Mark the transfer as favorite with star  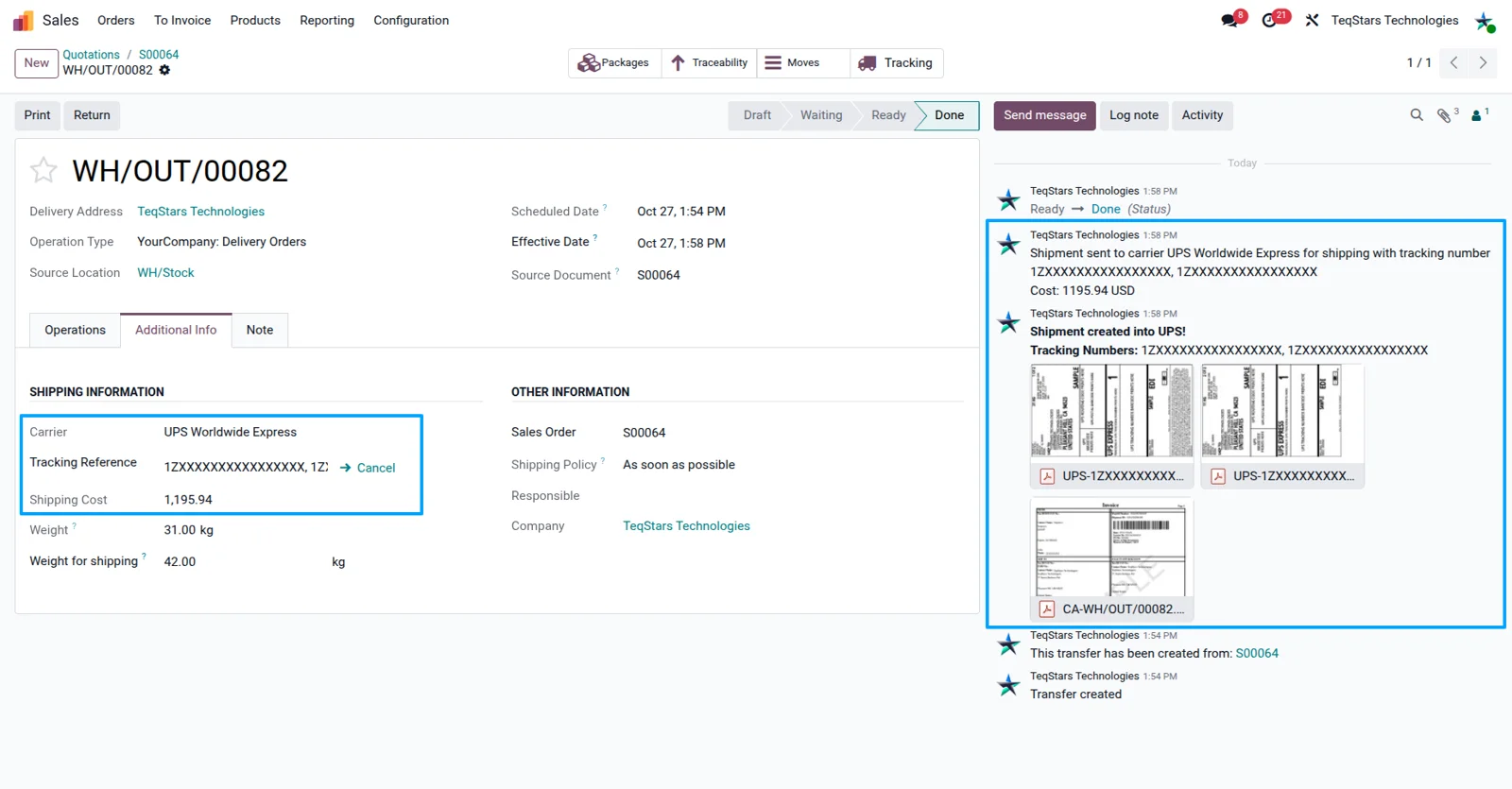click(x=43, y=170)
